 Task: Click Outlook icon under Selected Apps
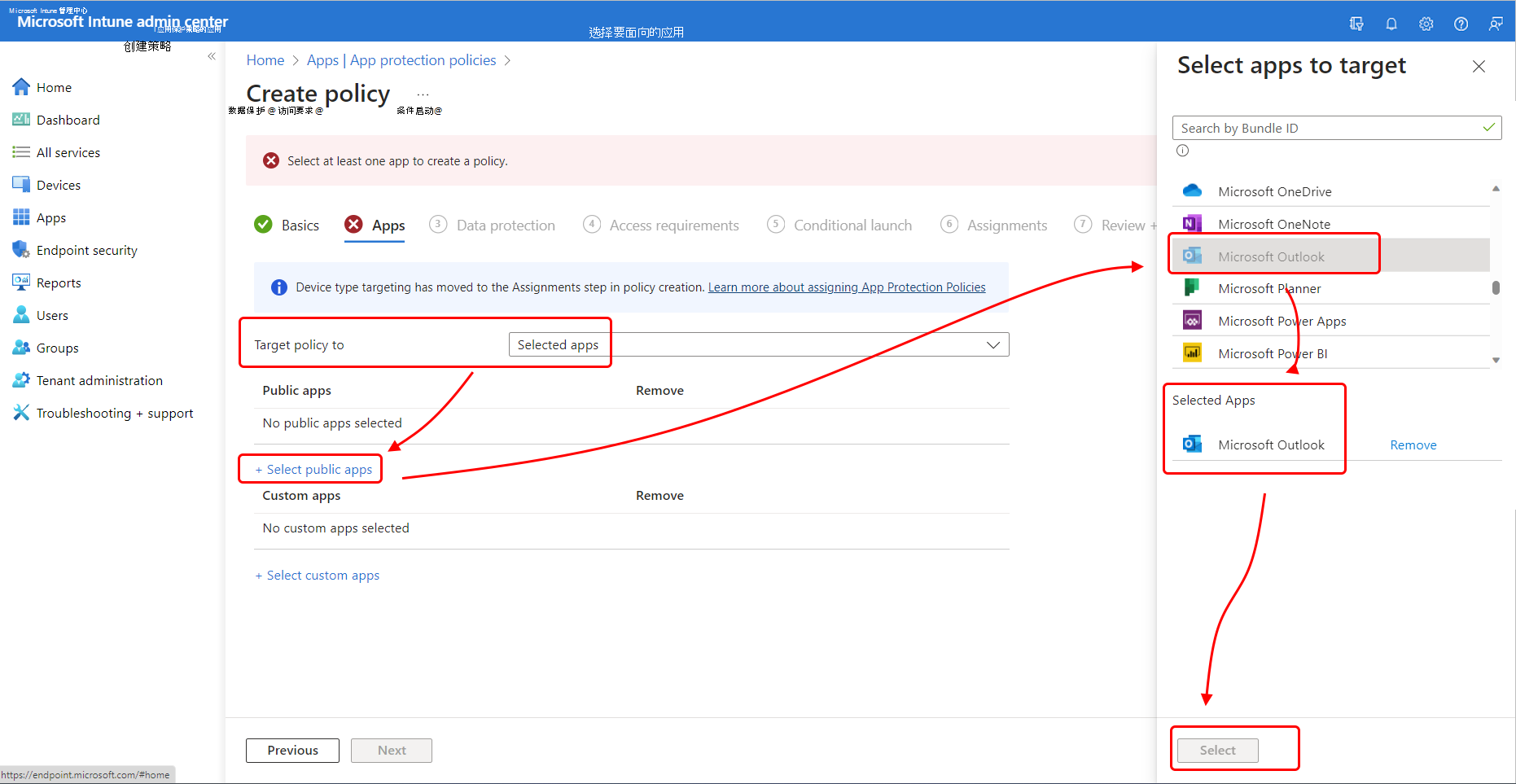point(1192,444)
